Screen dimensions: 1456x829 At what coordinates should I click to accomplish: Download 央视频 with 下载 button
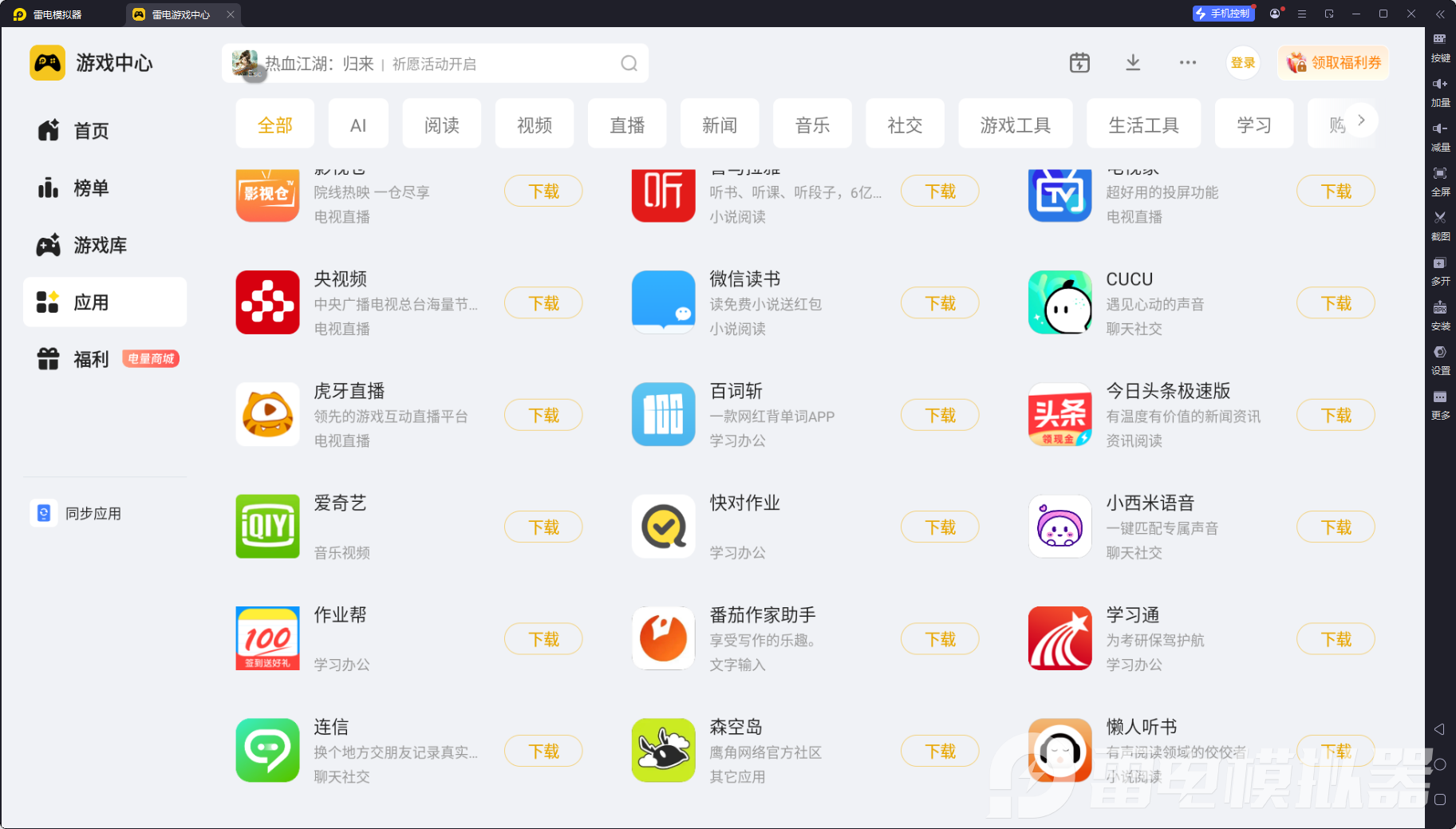(x=543, y=303)
